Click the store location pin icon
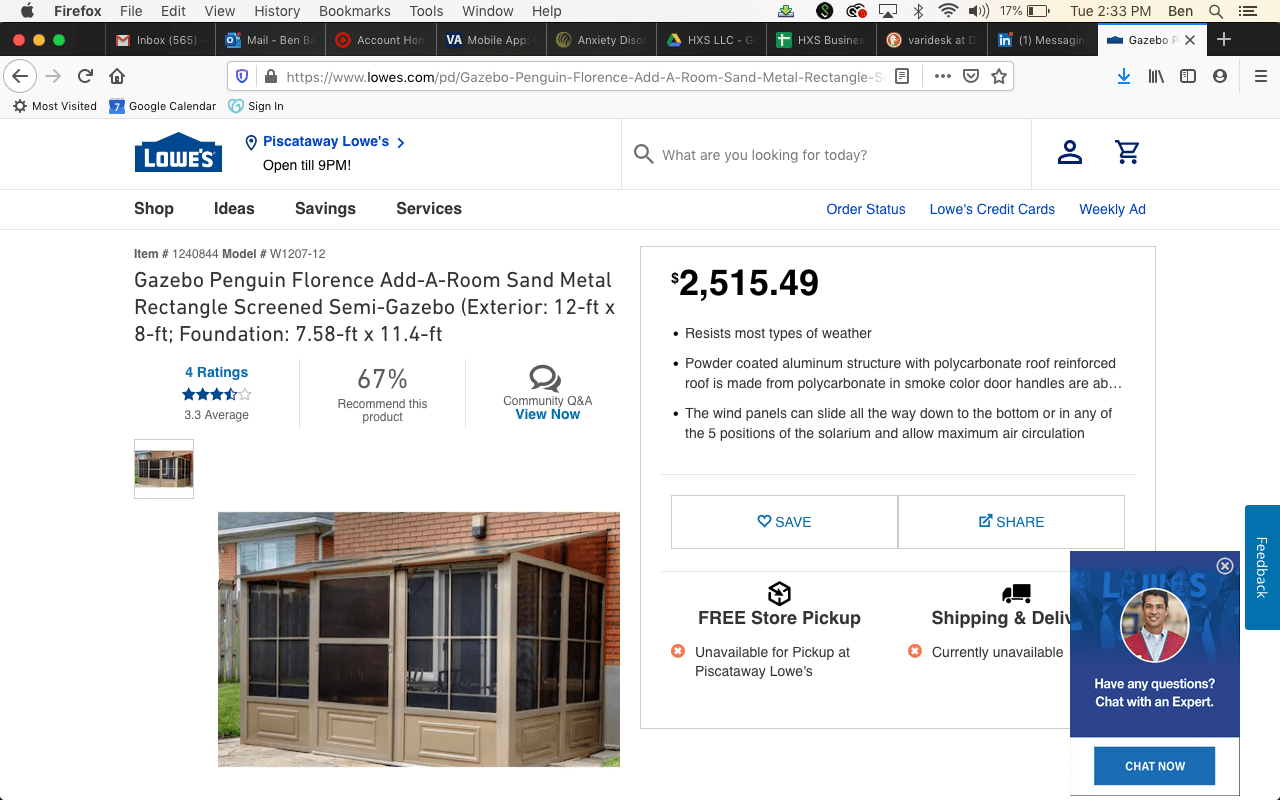 pyautogui.click(x=251, y=143)
